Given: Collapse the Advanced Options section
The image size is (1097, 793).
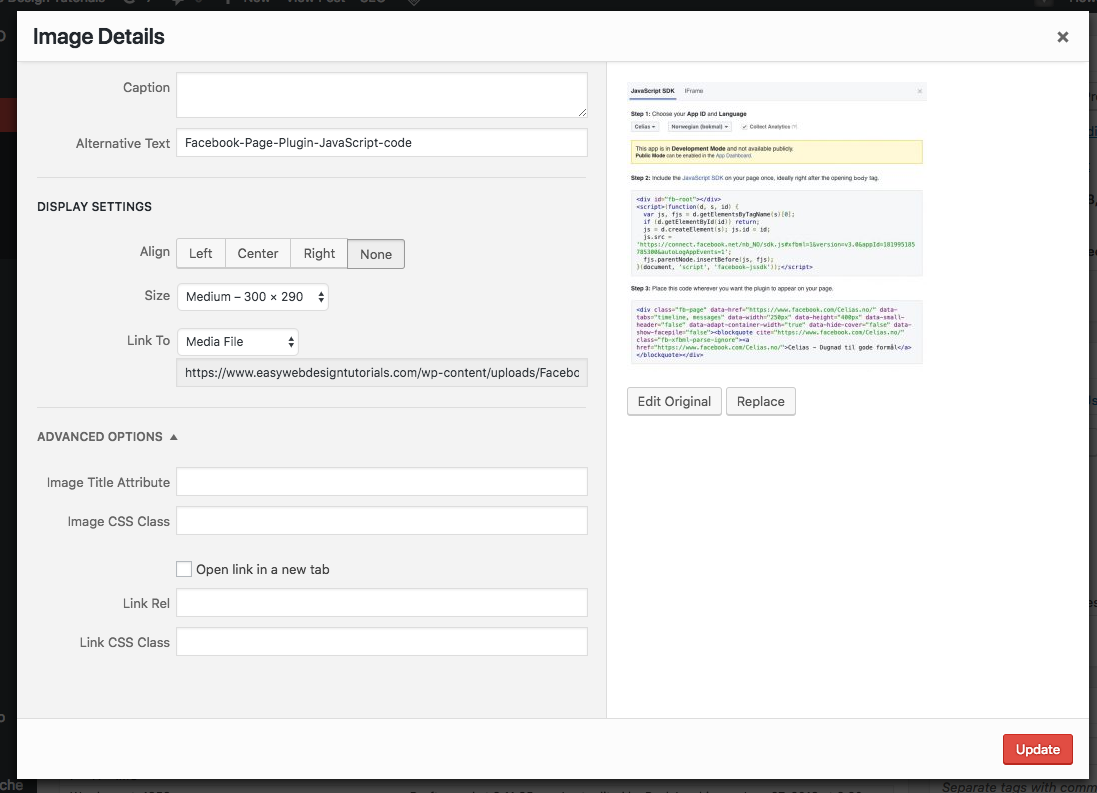Looking at the screenshot, I should click(107, 437).
